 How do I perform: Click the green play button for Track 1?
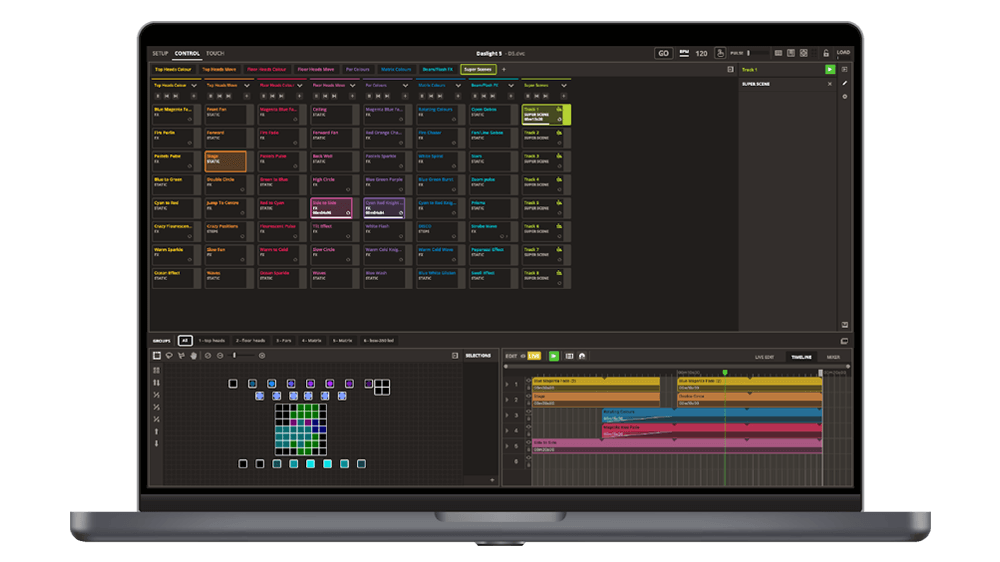829,69
